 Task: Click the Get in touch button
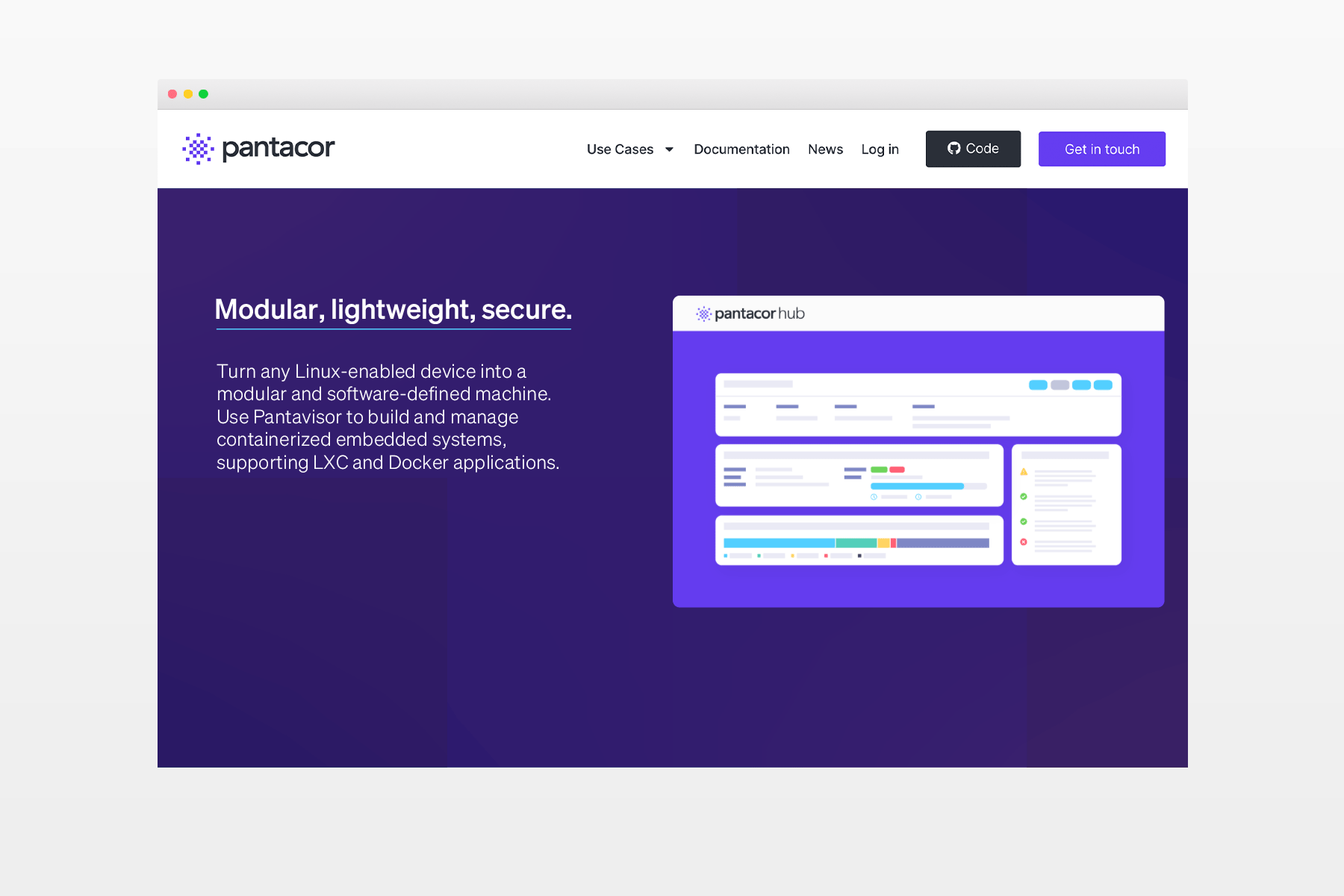coord(1102,149)
